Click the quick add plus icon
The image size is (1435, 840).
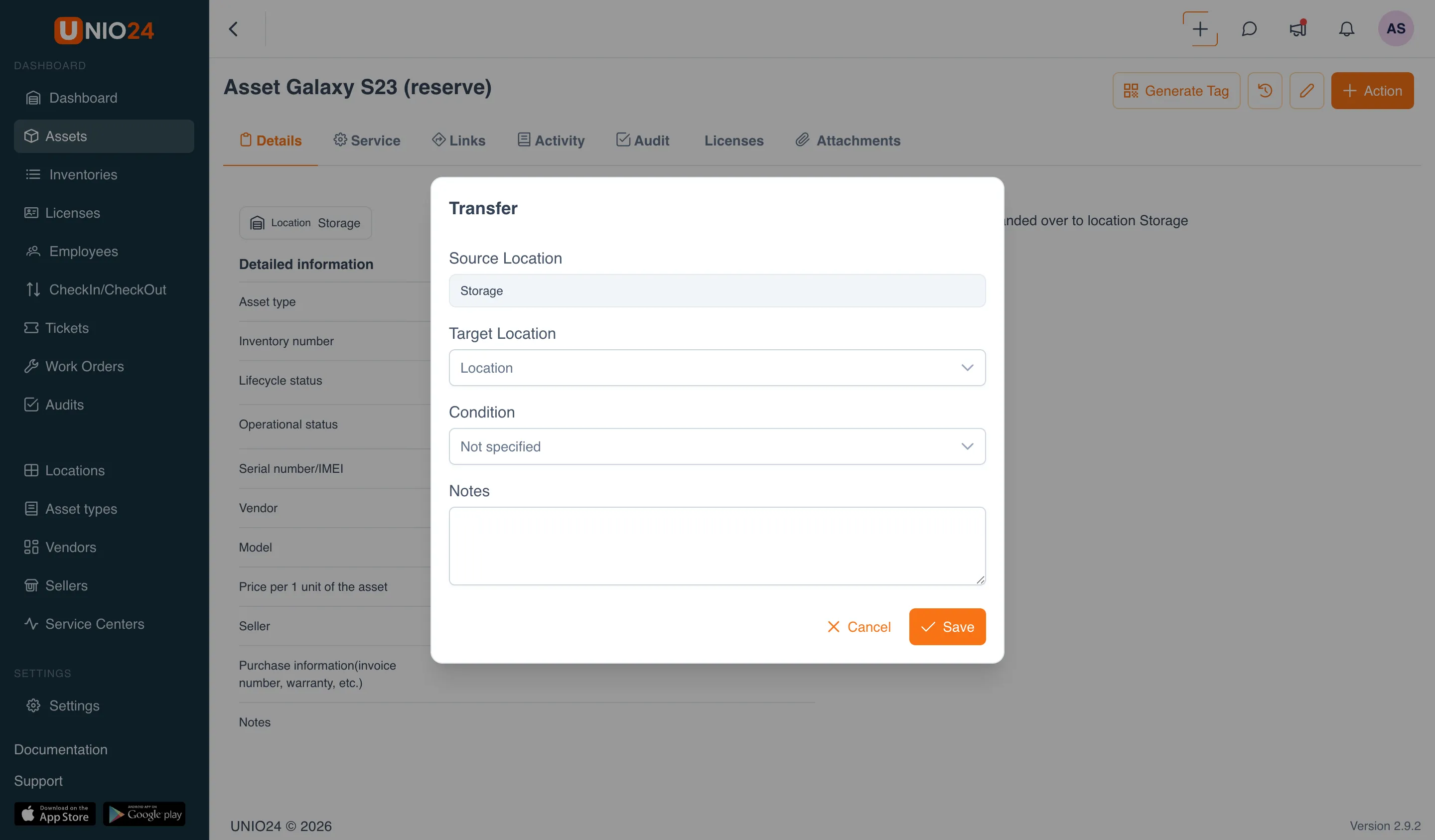(1200, 28)
